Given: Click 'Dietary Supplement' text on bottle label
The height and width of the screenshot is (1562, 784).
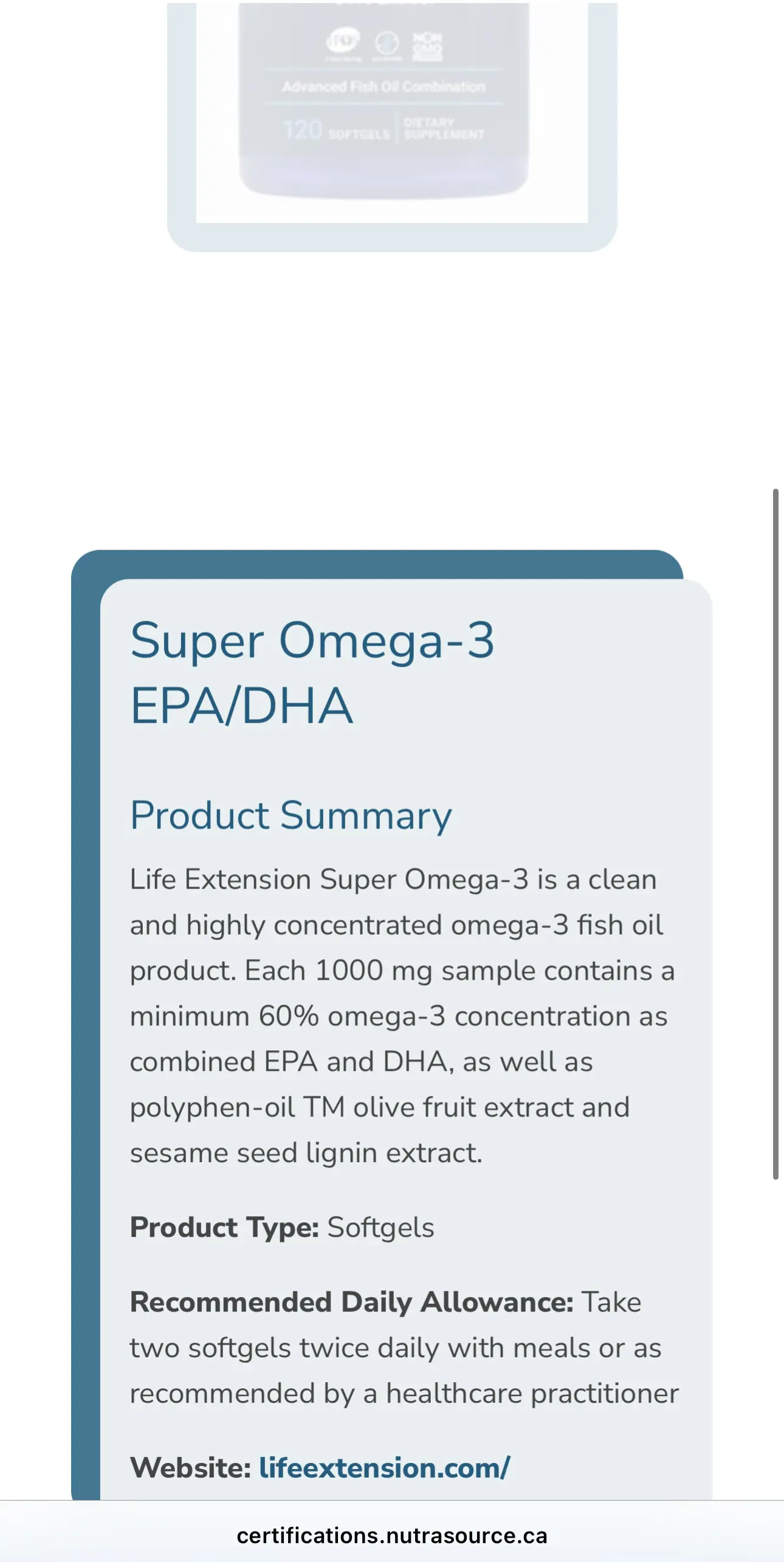Looking at the screenshot, I should coord(444,129).
